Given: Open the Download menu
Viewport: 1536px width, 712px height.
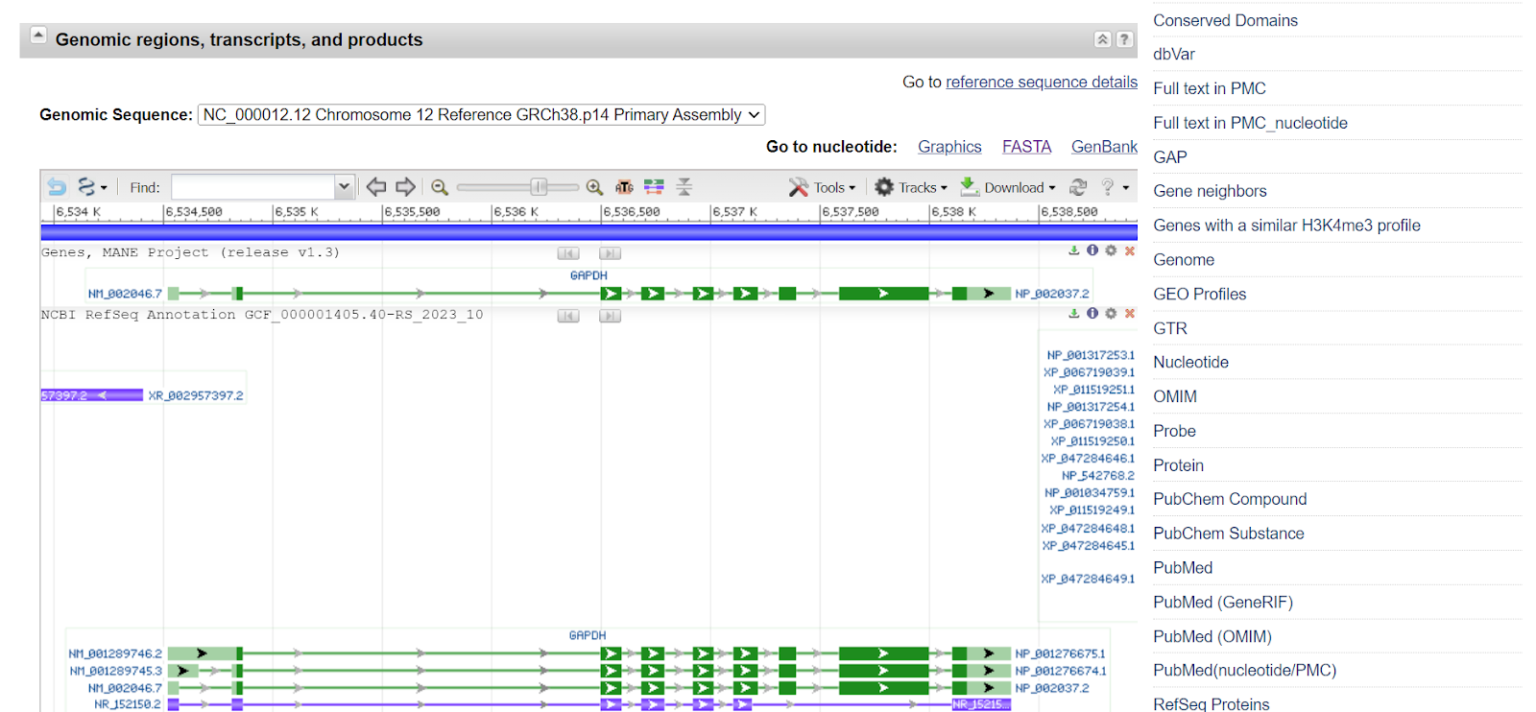Looking at the screenshot, I should pyautogui.click(x=1008, y=187).
